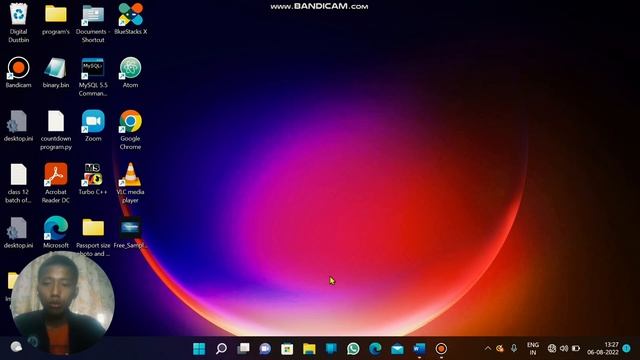Image resolution: width=640 pixels, height=360 pixels.
Task: Open the Windows Start menu
Action: 199,349
